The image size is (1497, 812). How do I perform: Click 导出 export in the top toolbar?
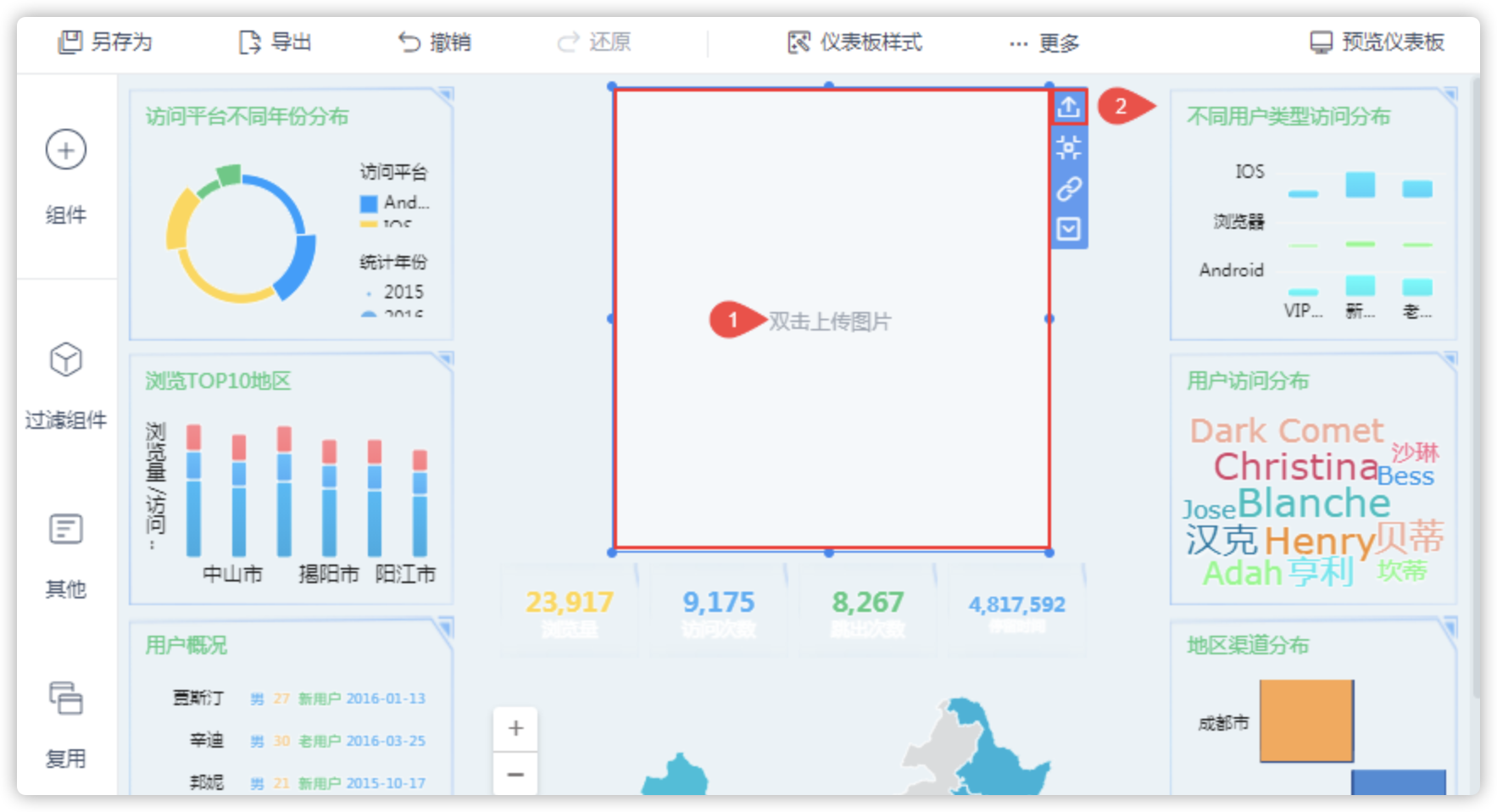tap(275, 42)
